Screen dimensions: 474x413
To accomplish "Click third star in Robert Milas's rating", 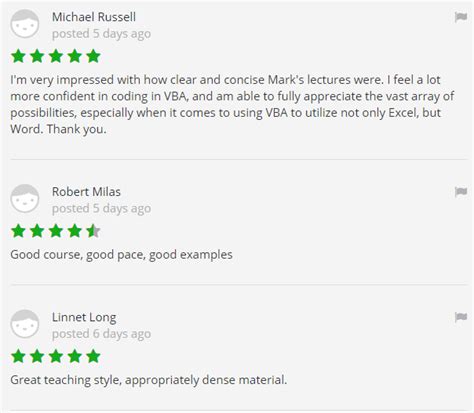I will pos(56,231).
